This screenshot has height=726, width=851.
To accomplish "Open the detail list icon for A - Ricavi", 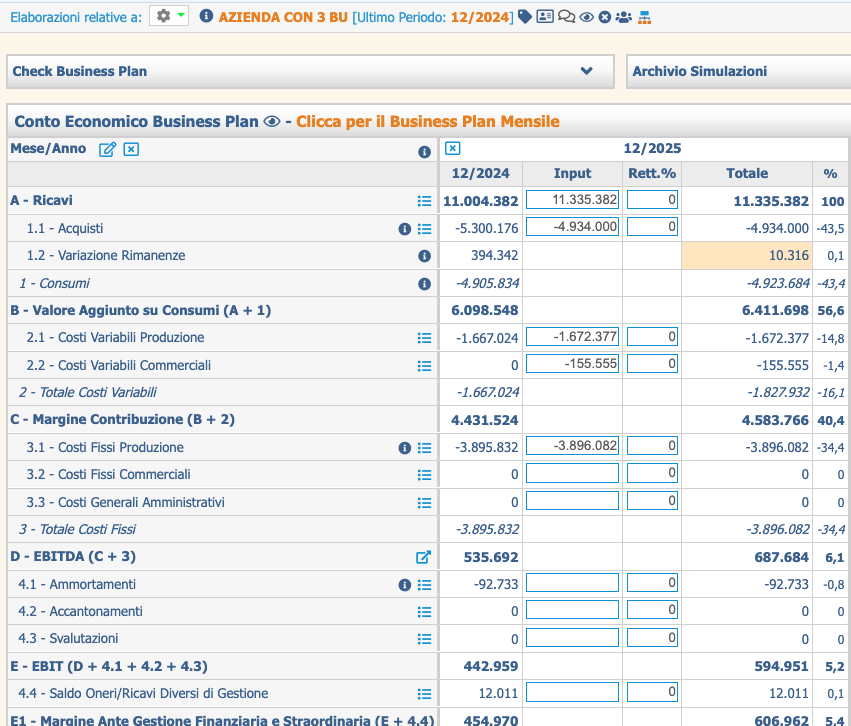I will 424,201.
